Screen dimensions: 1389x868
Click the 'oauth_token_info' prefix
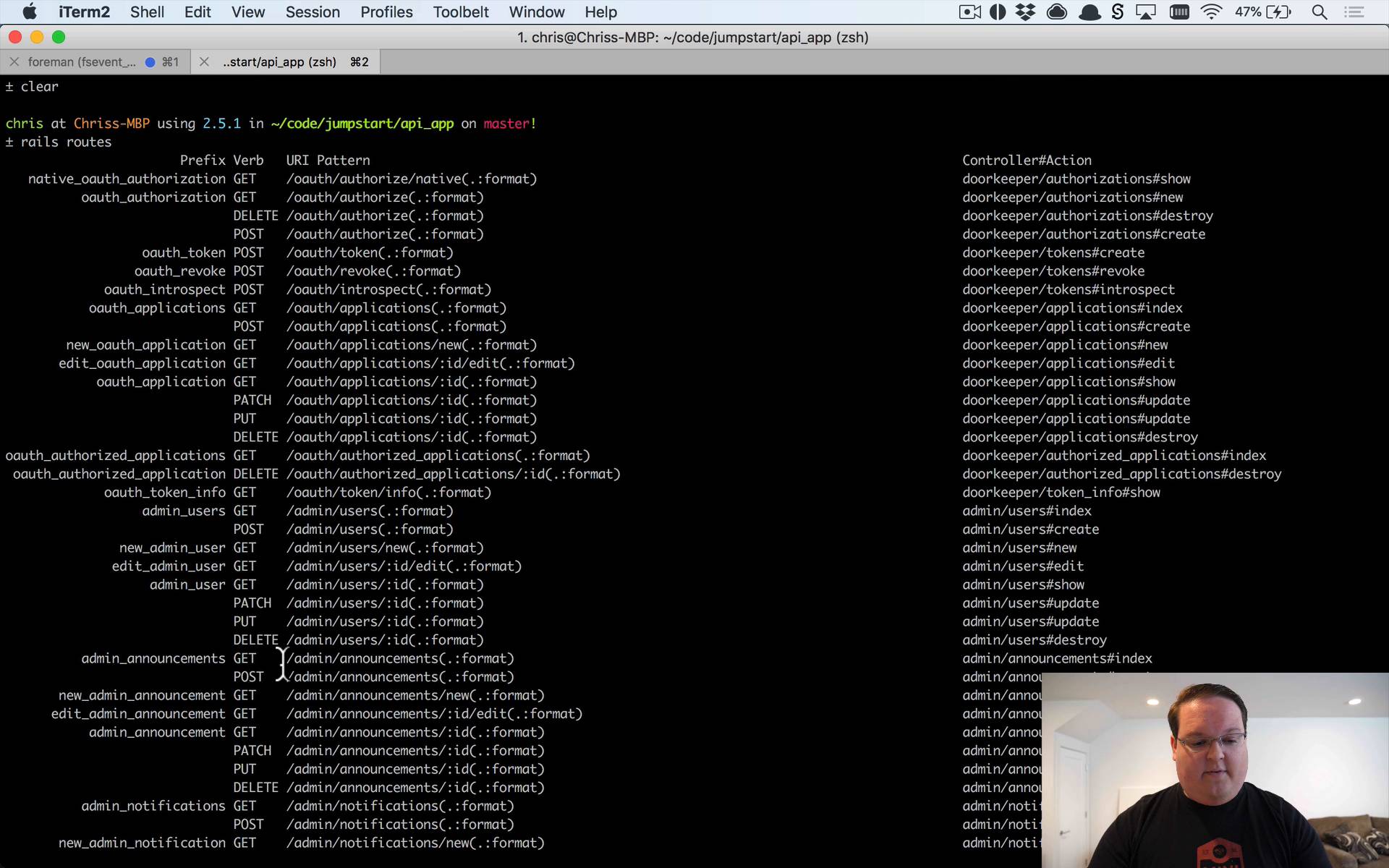pos(165,493)
